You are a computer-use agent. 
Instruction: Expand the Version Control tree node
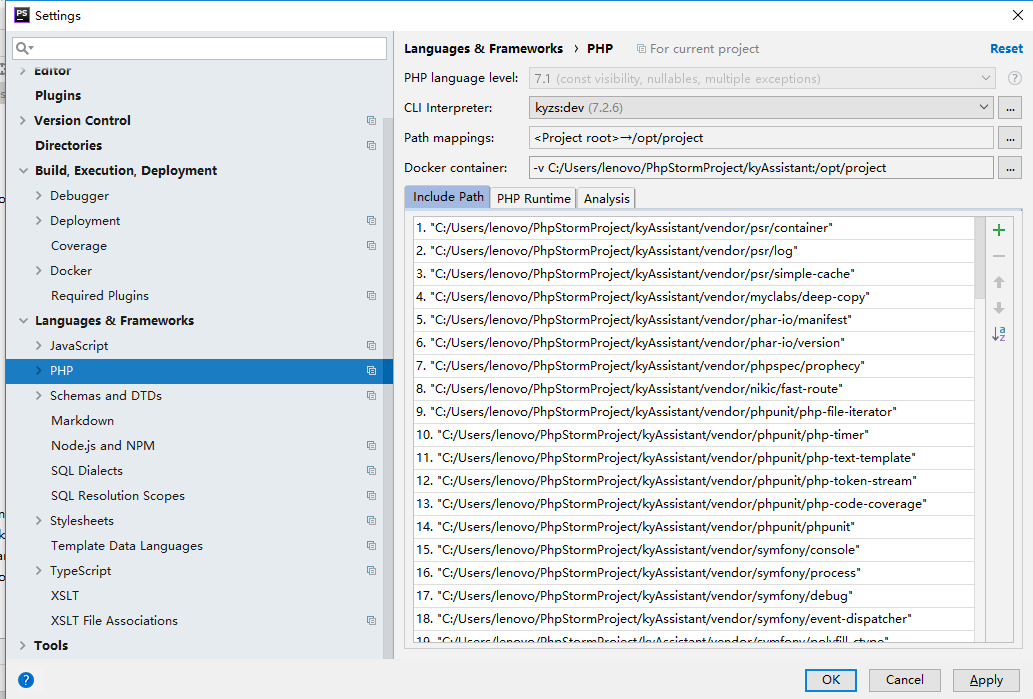pos(23,121)
